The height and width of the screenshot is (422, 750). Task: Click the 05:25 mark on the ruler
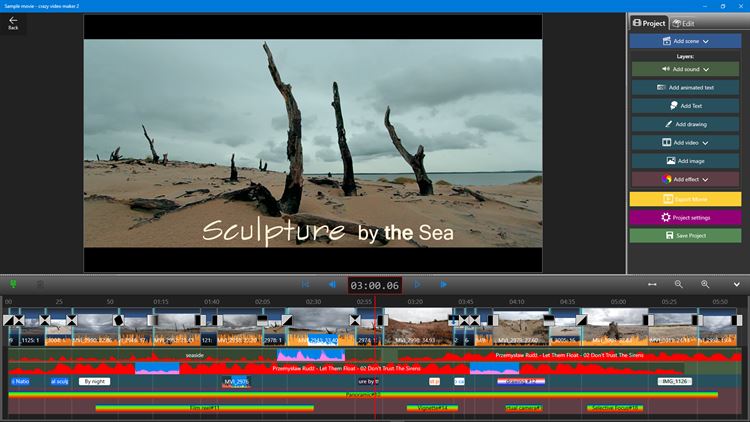coord(669,301)
